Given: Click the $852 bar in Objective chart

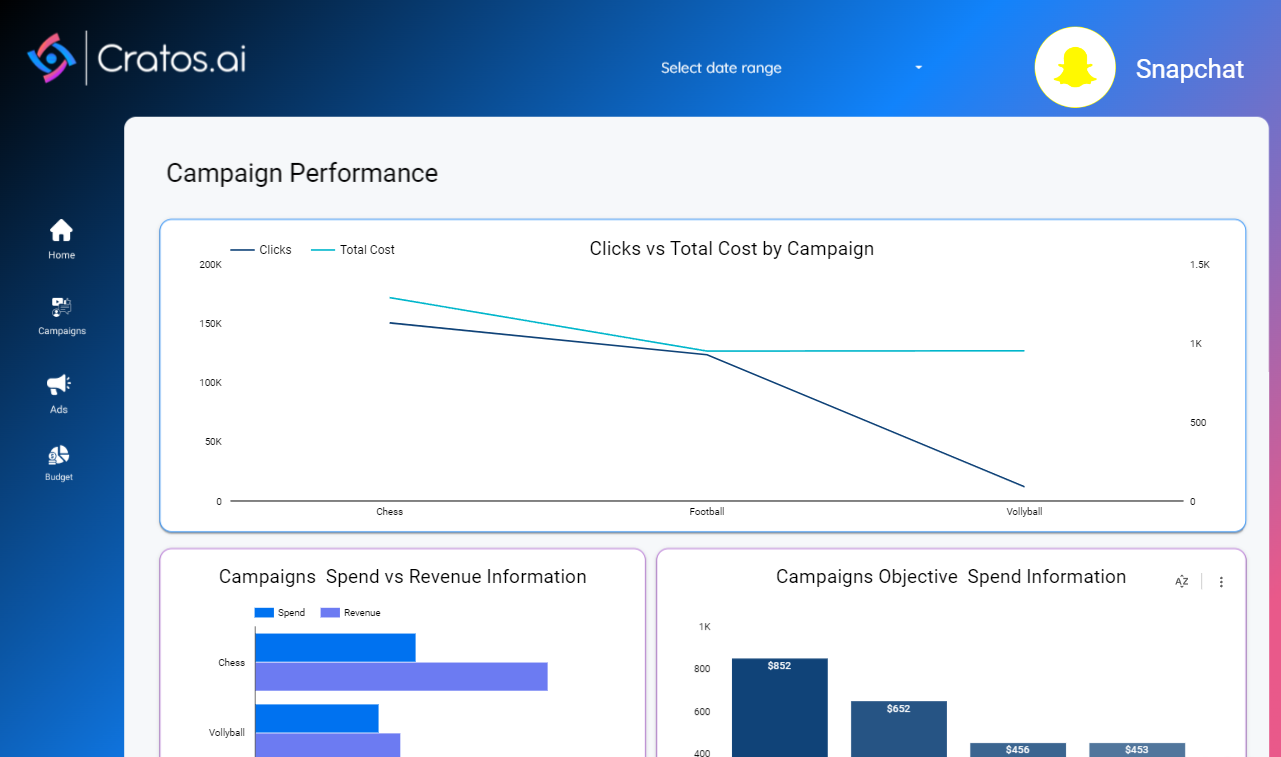Looking at the screenshot, I should point(780,707).
